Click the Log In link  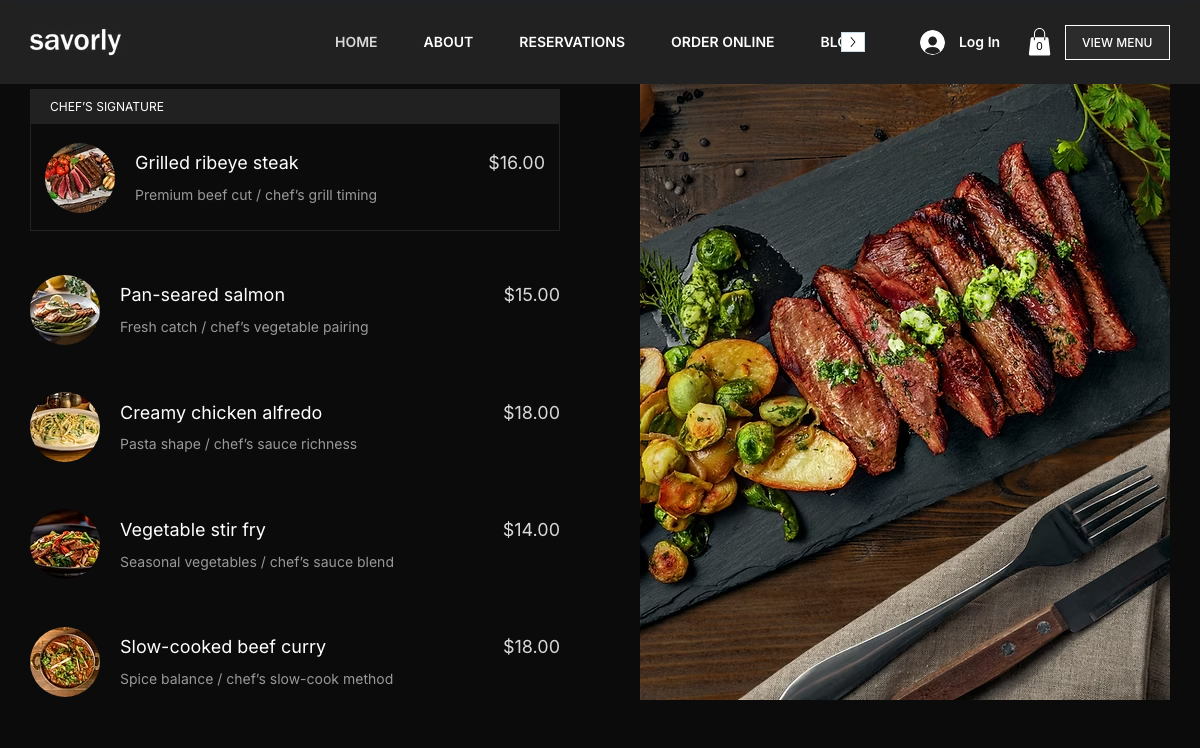[979, 42]
